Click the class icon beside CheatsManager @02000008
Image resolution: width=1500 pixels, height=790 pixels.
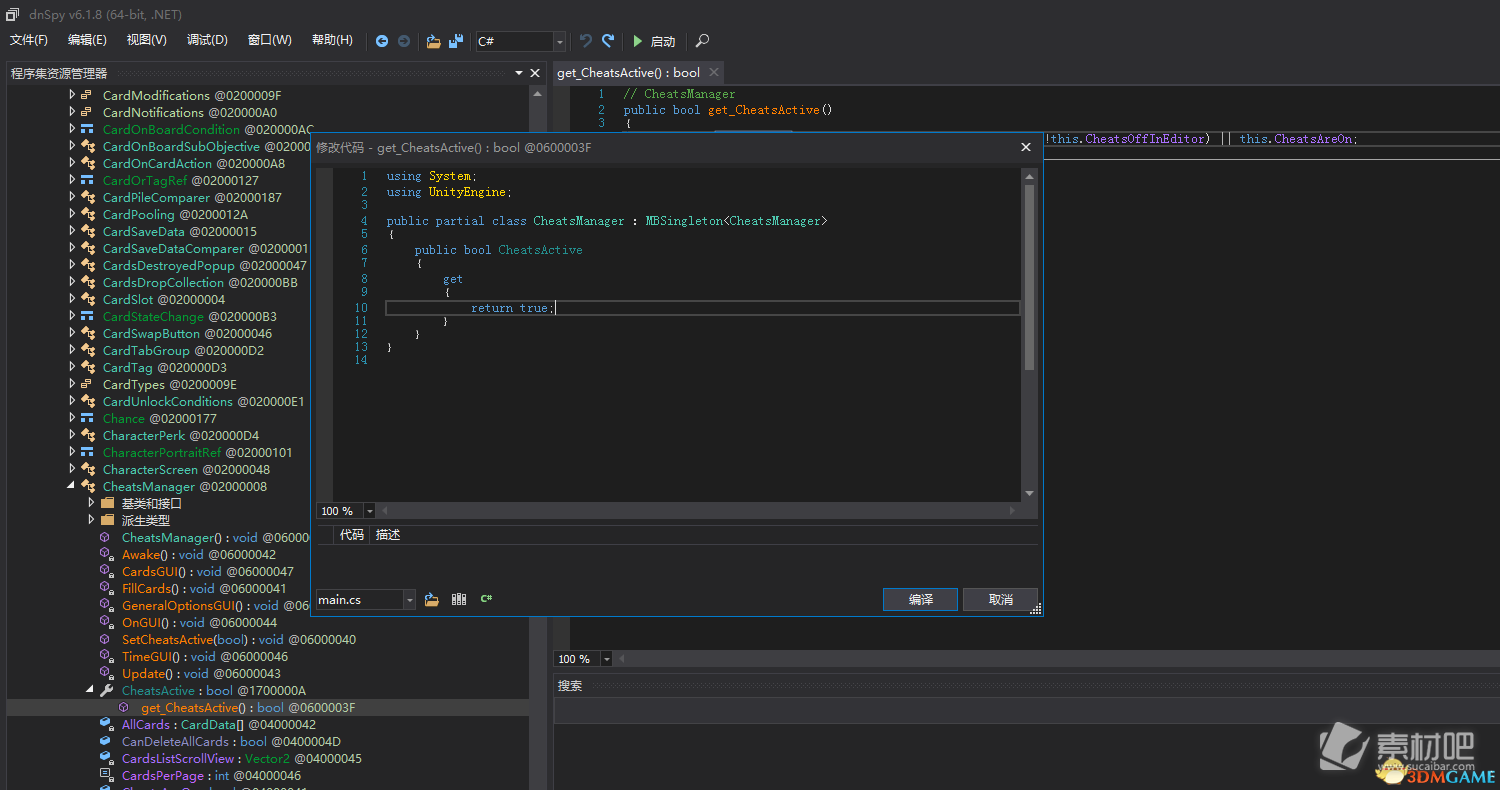click(87, 486)
